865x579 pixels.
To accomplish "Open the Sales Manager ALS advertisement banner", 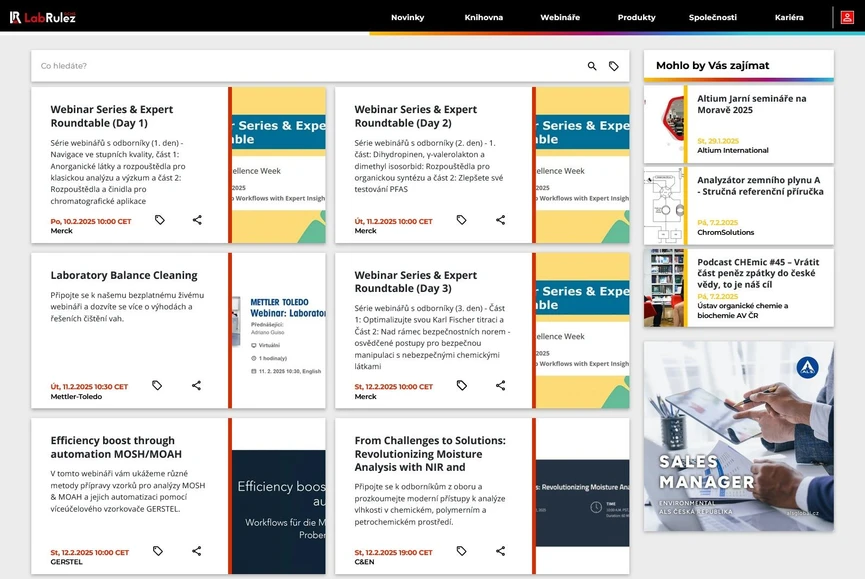I will pos(738,436).
